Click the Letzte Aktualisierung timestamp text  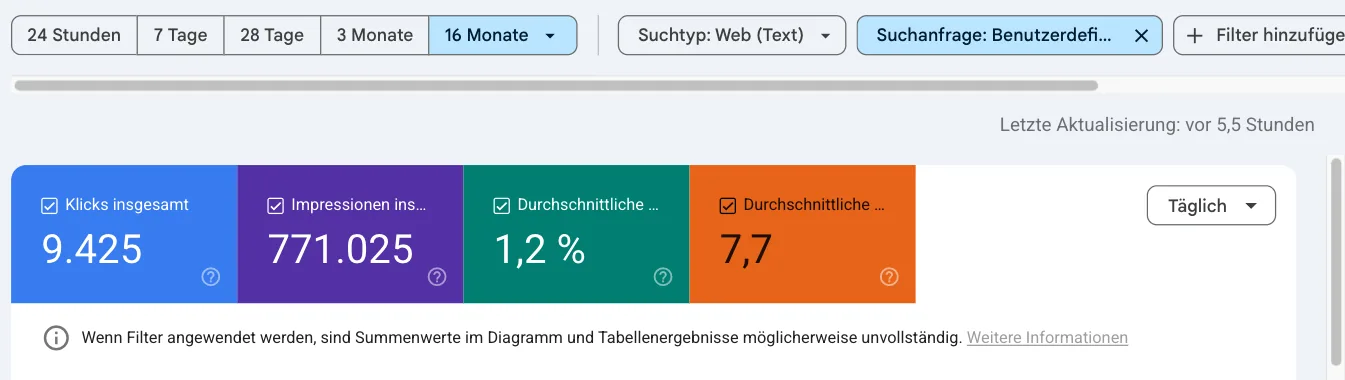tap(1157, 125)
